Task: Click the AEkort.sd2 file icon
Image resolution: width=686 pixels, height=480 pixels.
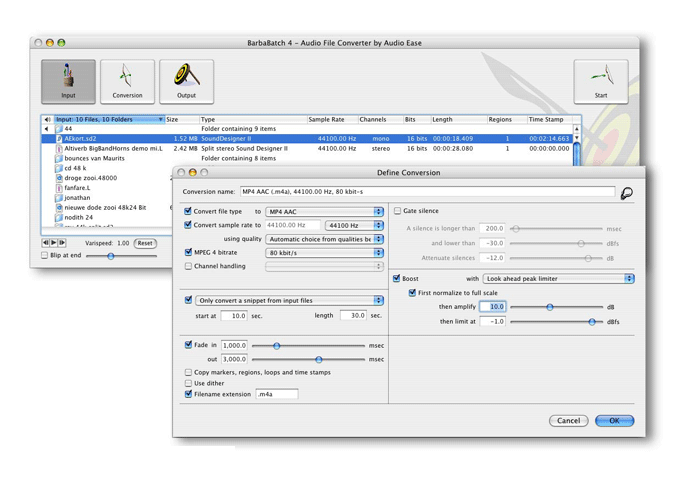Action: tap(59, 139)
